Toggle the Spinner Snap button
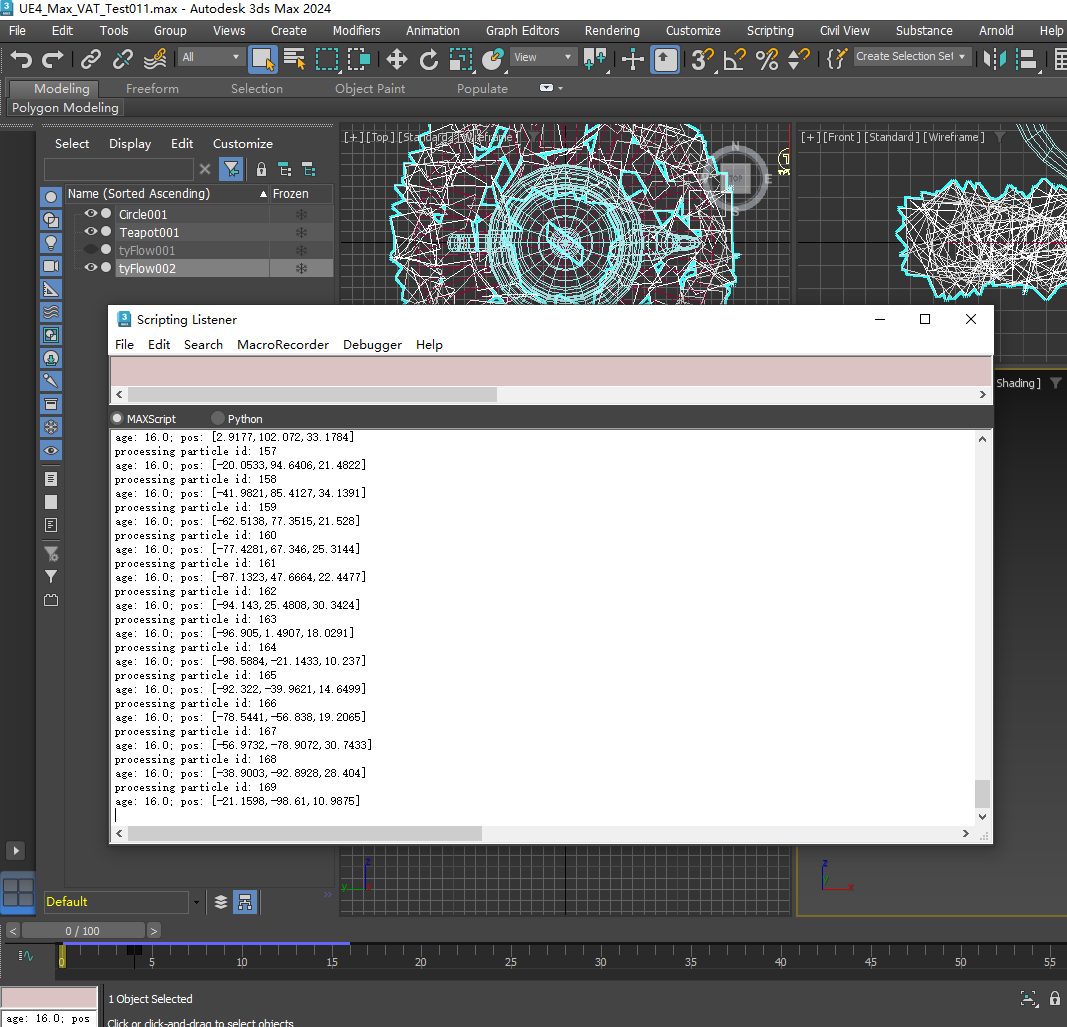Screen dimensions: 1067x1027 coord(798,59)
